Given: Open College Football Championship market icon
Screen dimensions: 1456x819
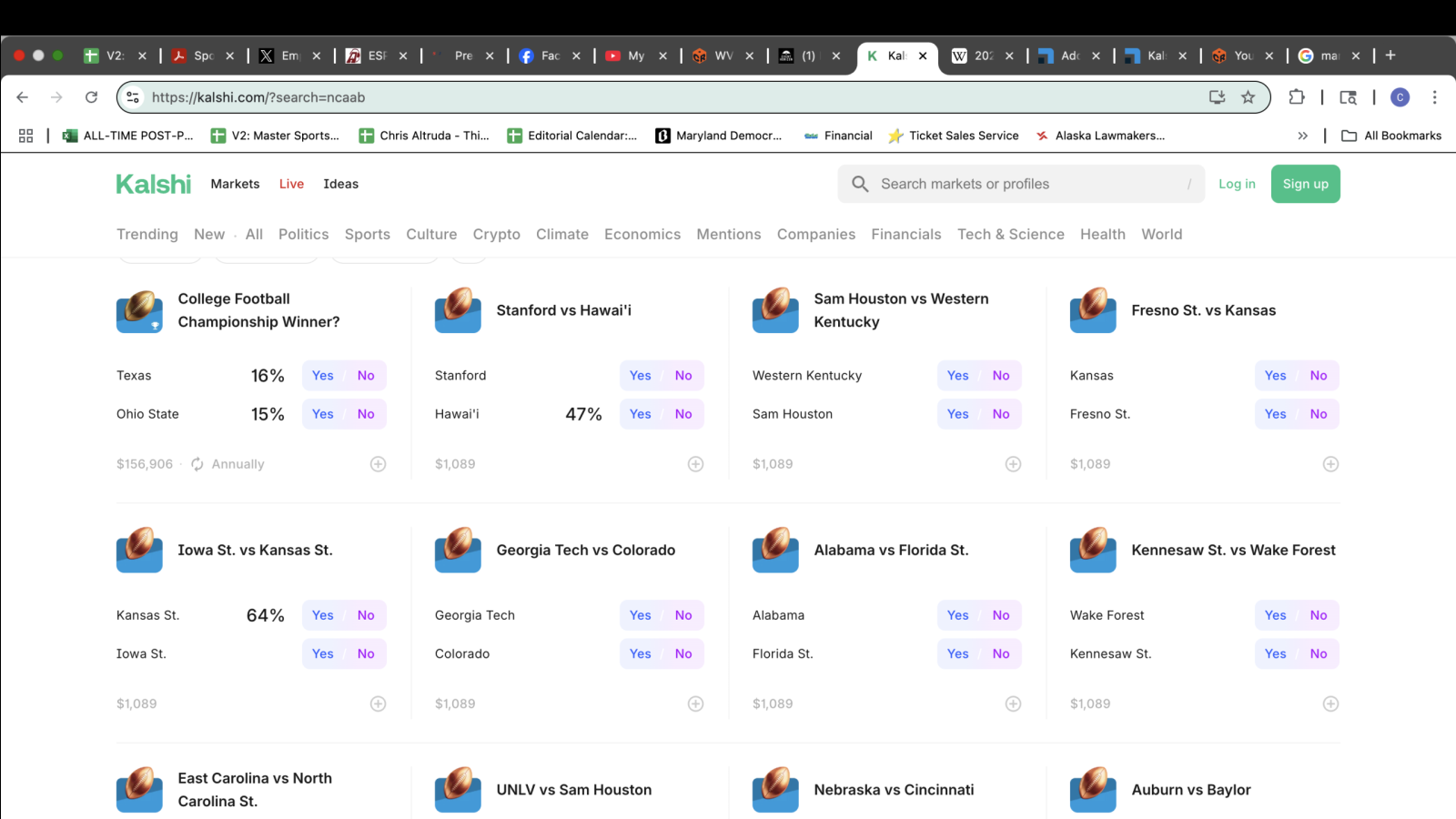Looking at the screenshot, I should click(x=139, y=310).
